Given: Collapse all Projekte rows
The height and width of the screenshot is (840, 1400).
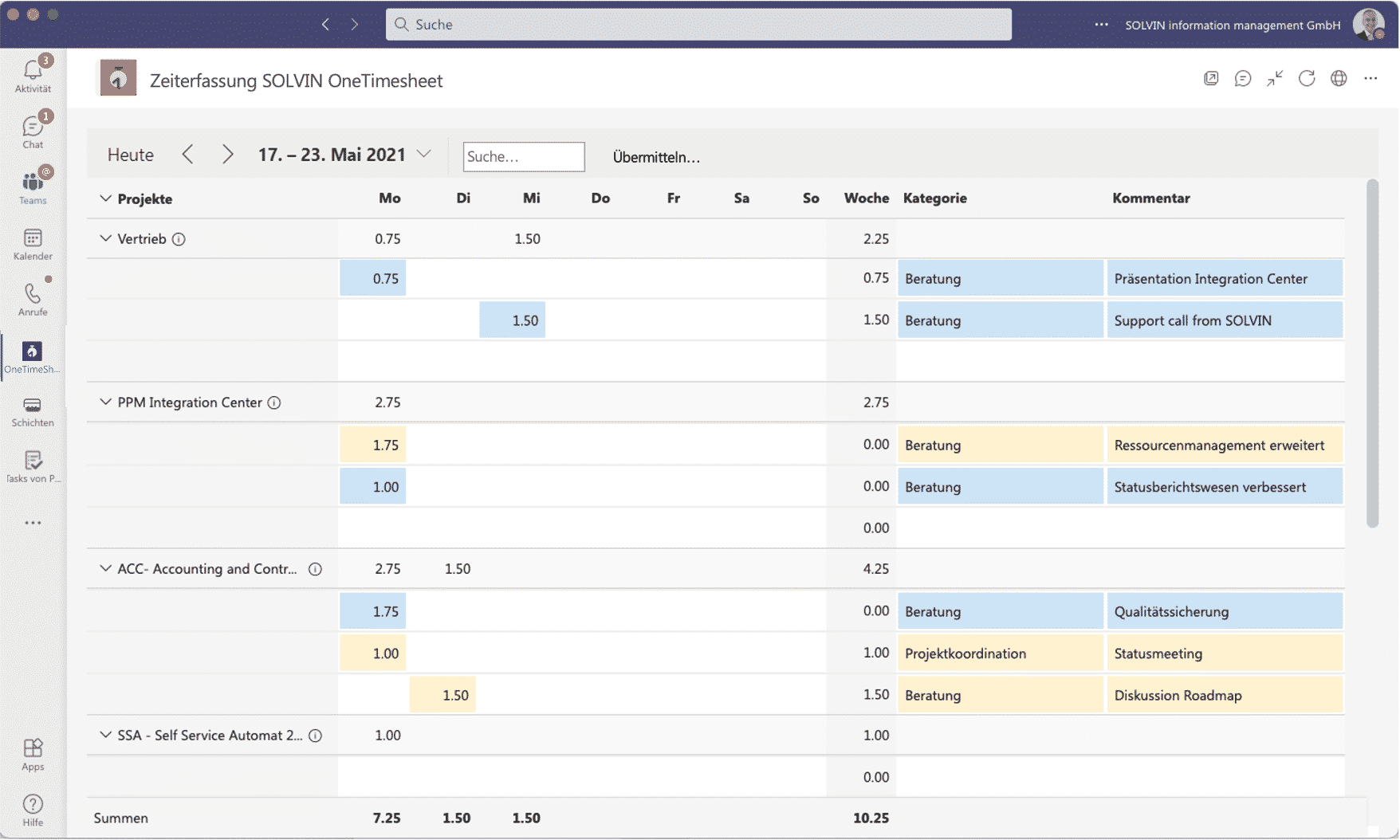Looking at the screenshot, I should tap(105, 198).
